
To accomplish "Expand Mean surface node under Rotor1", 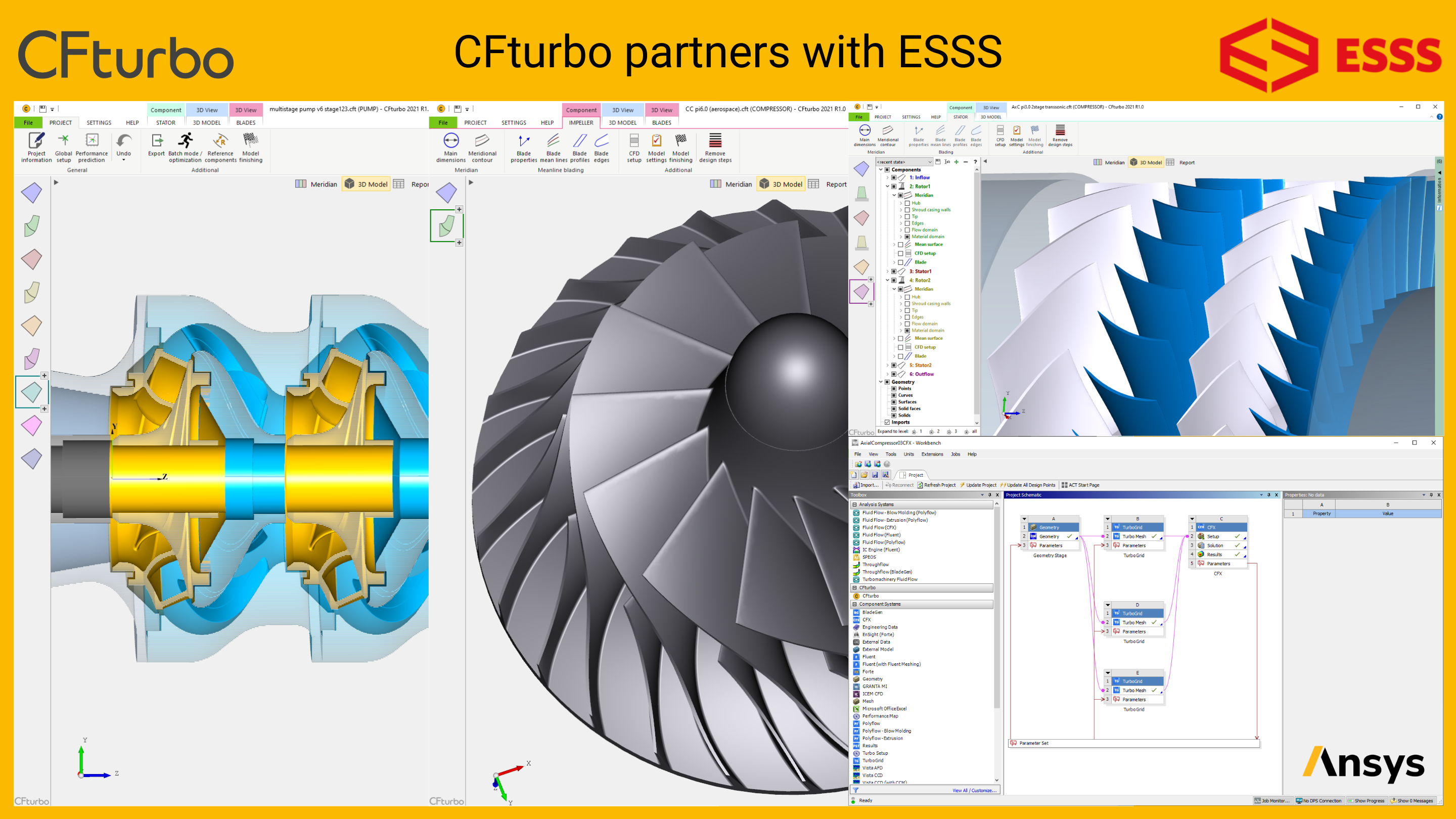I will 894,245.
